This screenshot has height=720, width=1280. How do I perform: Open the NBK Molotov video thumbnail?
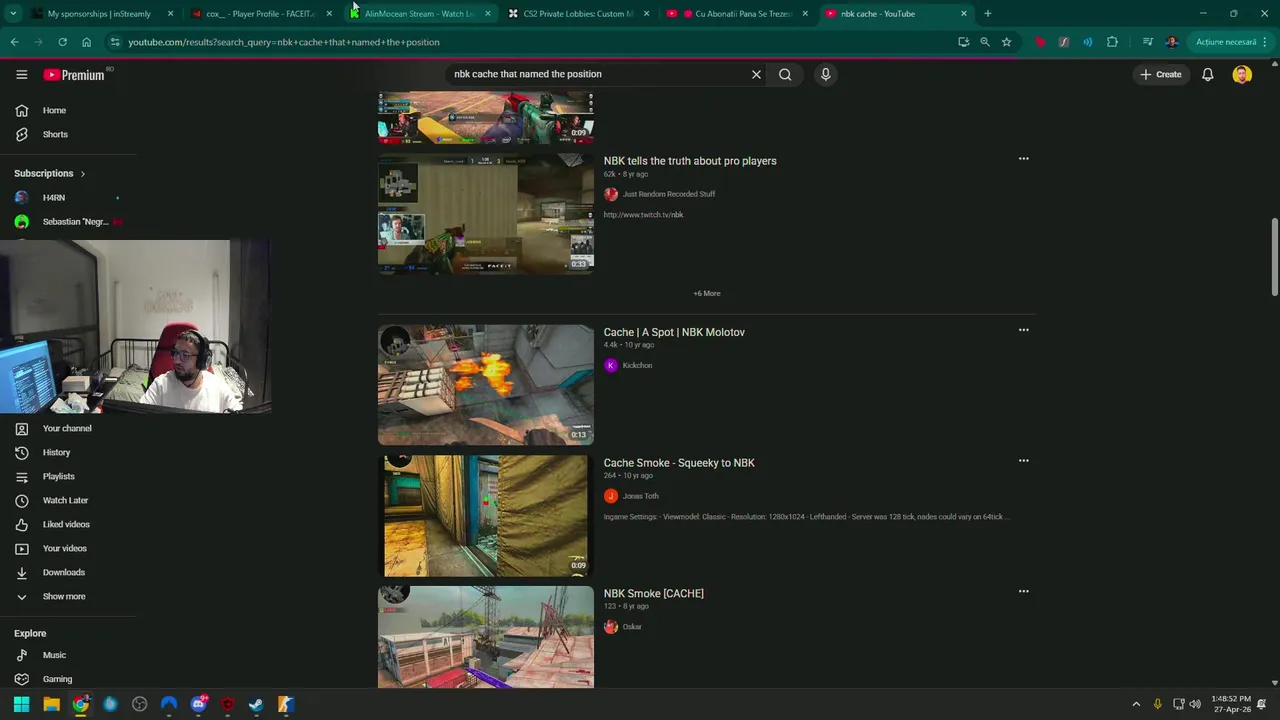(x=485, y=384)
